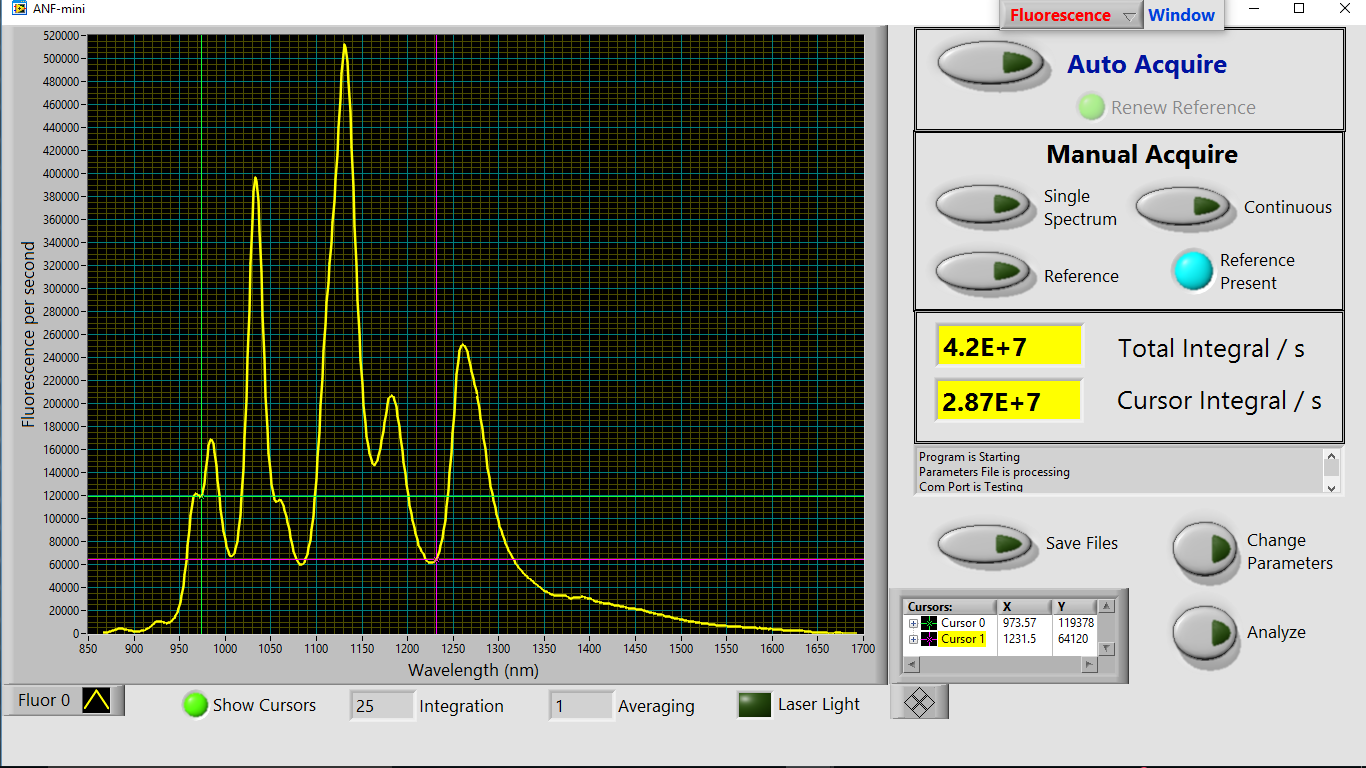
Task: Click the Wavelength (nm) axis title
Action: [x=473, y=670]
